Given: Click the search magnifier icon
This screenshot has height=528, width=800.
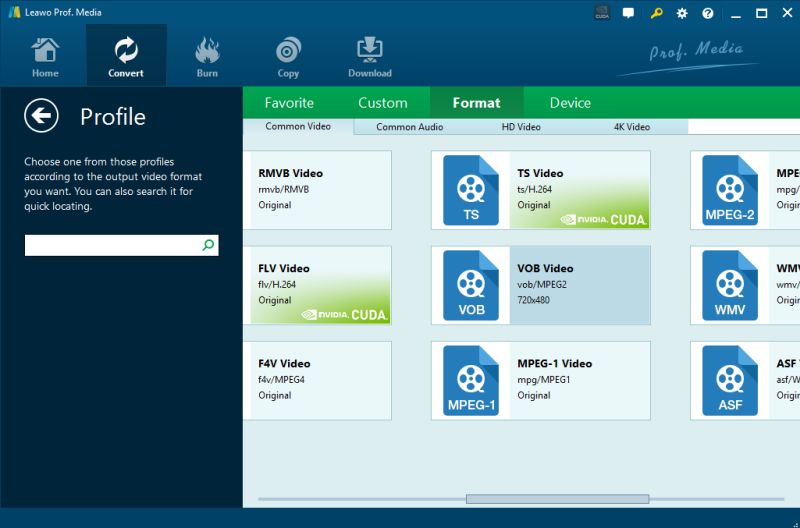Looking at the screenshot, I should coord(208,245).
